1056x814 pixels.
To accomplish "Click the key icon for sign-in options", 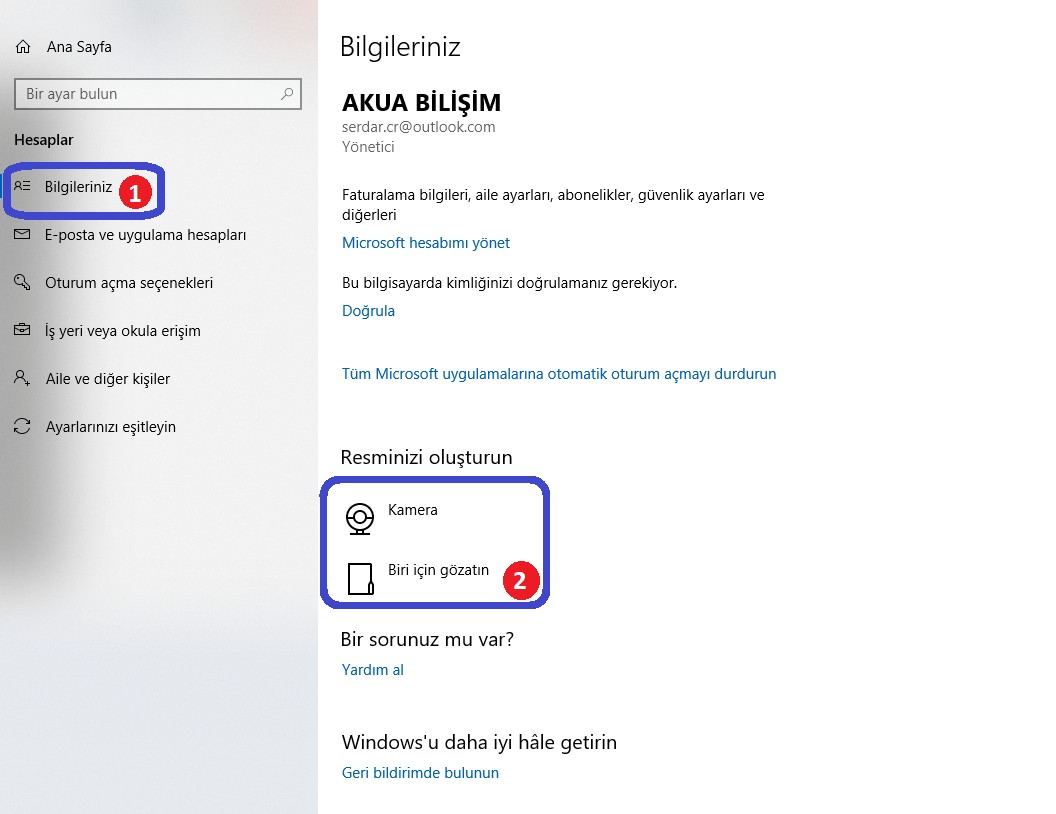I will click(x=23, y=283).
